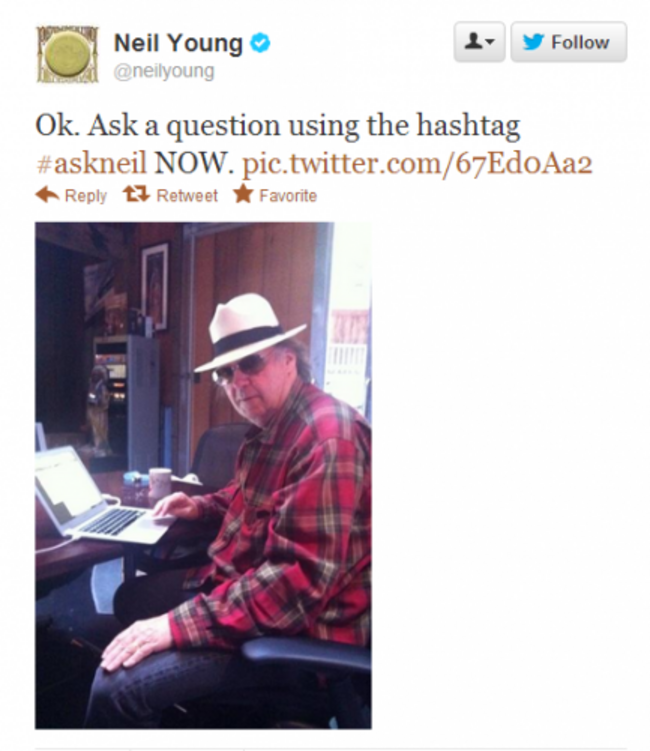Click the white hat in the photo
The width and height of the screenshot is (650, 751).
[x=248, y=332]
